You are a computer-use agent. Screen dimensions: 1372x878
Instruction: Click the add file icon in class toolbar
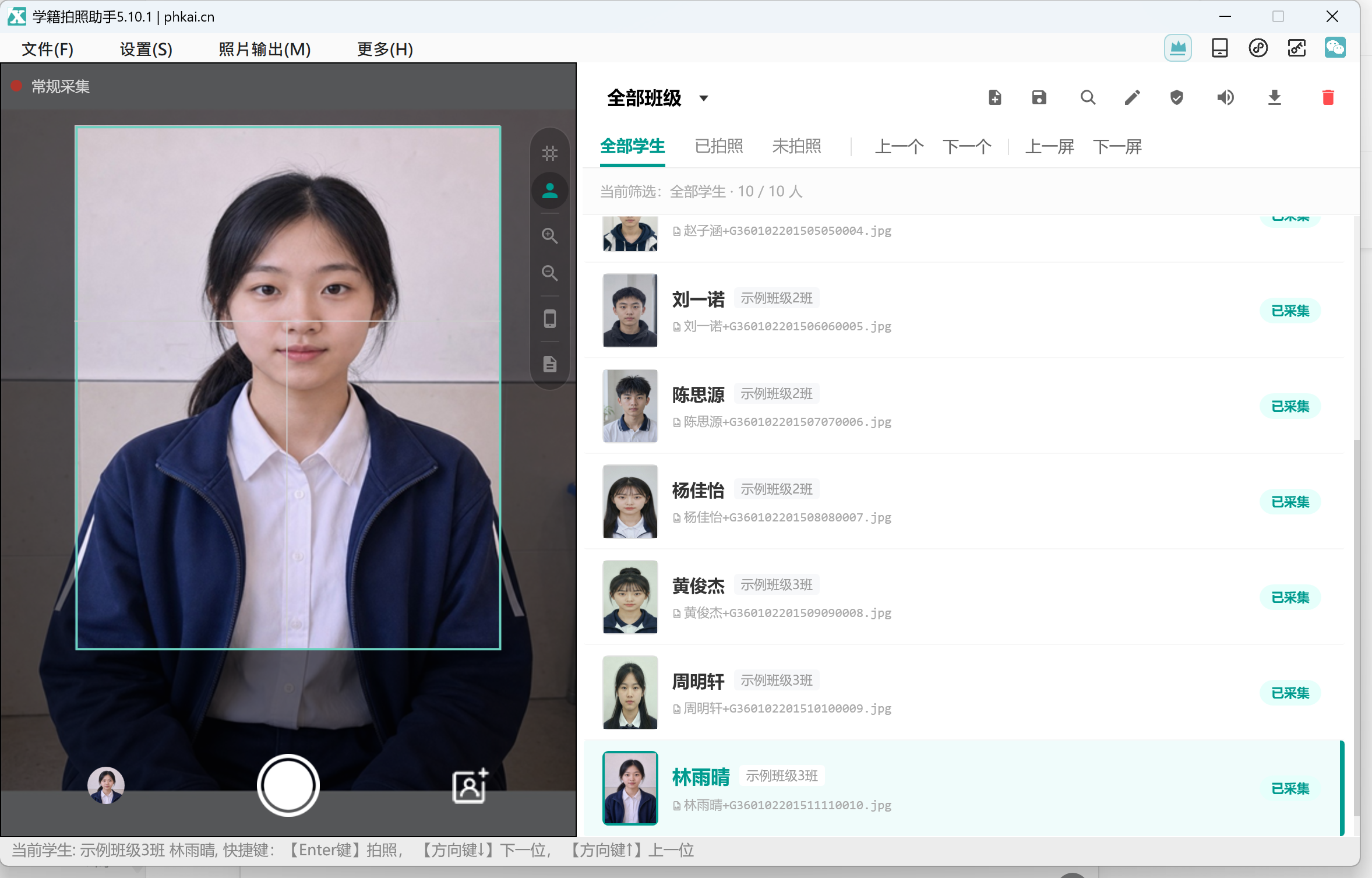(x=995, y=97)
